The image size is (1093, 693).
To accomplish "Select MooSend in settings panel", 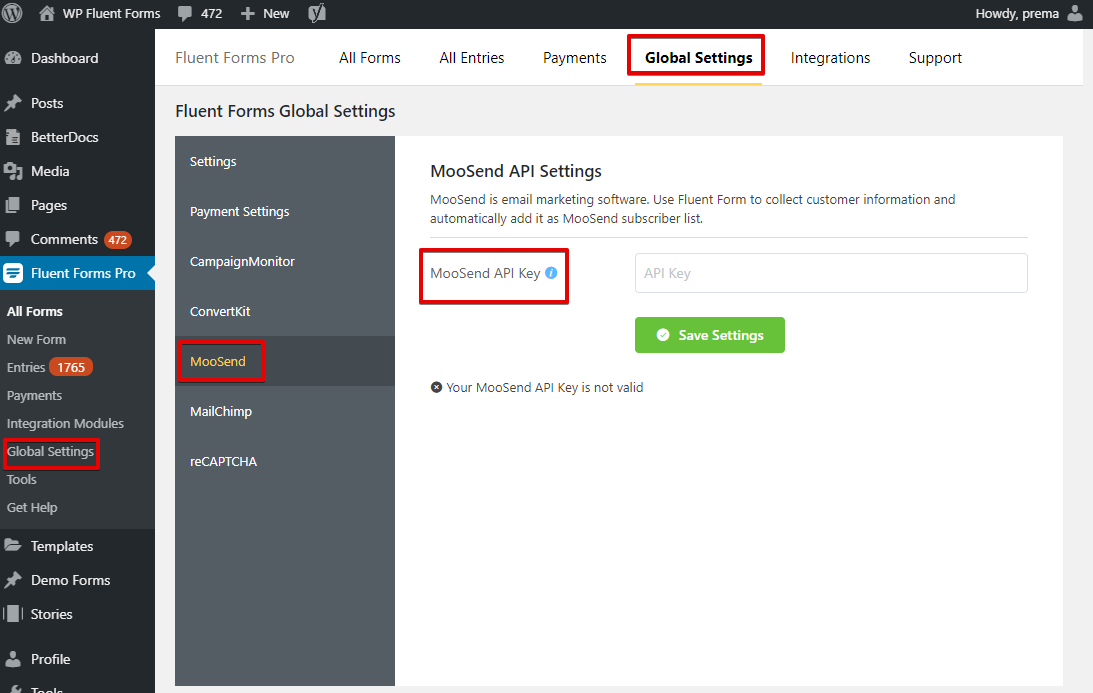I will point(285,362).
